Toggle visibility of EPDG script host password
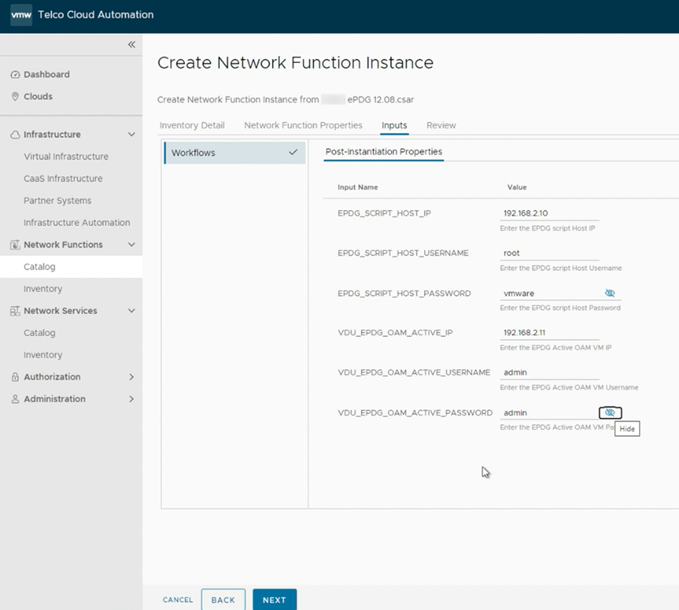The image size is (679, 610). tap(610, 293)
